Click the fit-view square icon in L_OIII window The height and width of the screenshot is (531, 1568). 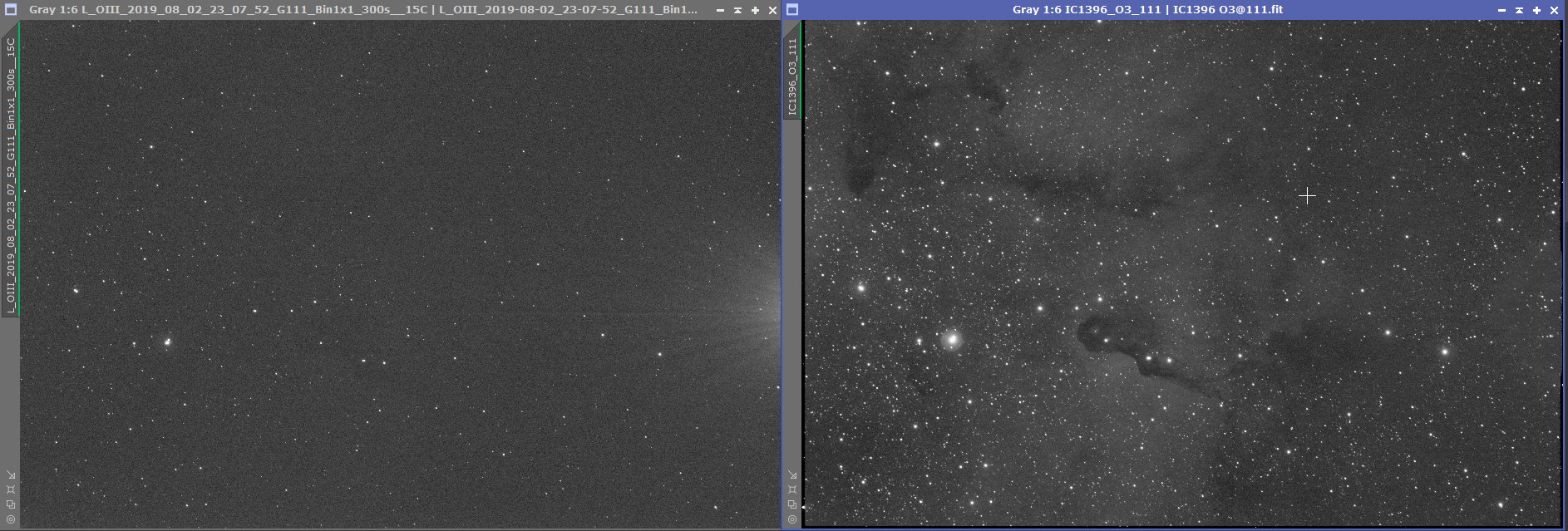11,489
